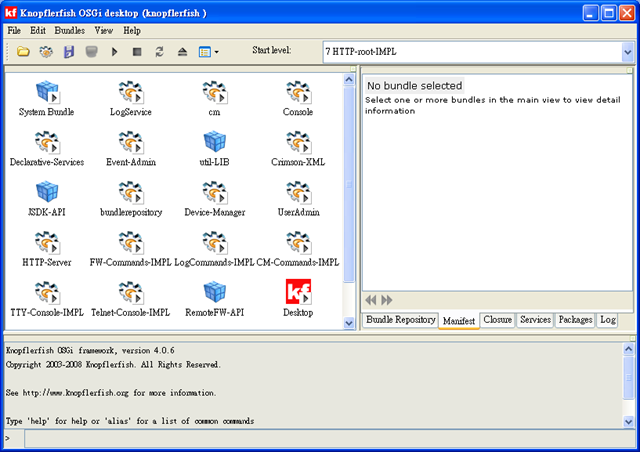The height and width of the screenshot is (452, 640).
Task: Click the Open bundle folder icon
Action: [23, 52]
